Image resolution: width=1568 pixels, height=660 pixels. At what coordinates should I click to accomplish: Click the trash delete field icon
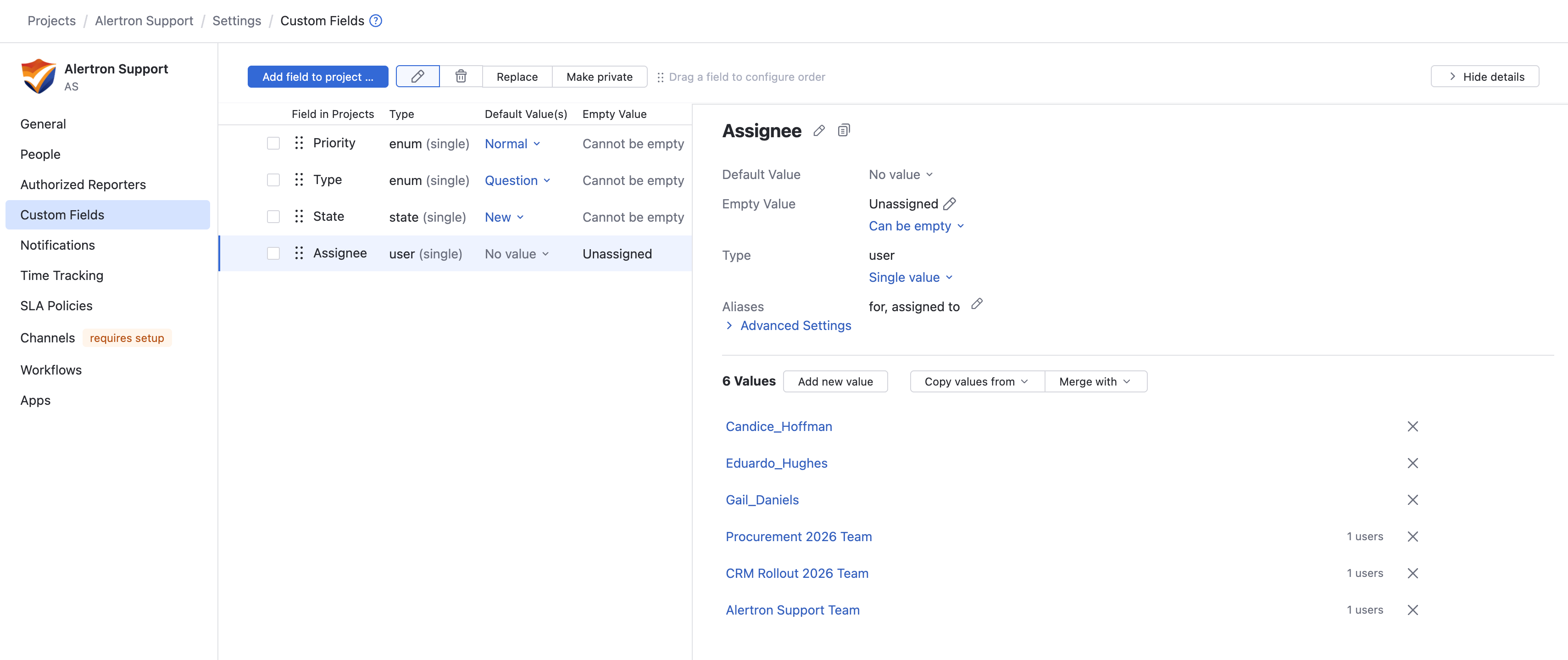click(x=461, y=77)
